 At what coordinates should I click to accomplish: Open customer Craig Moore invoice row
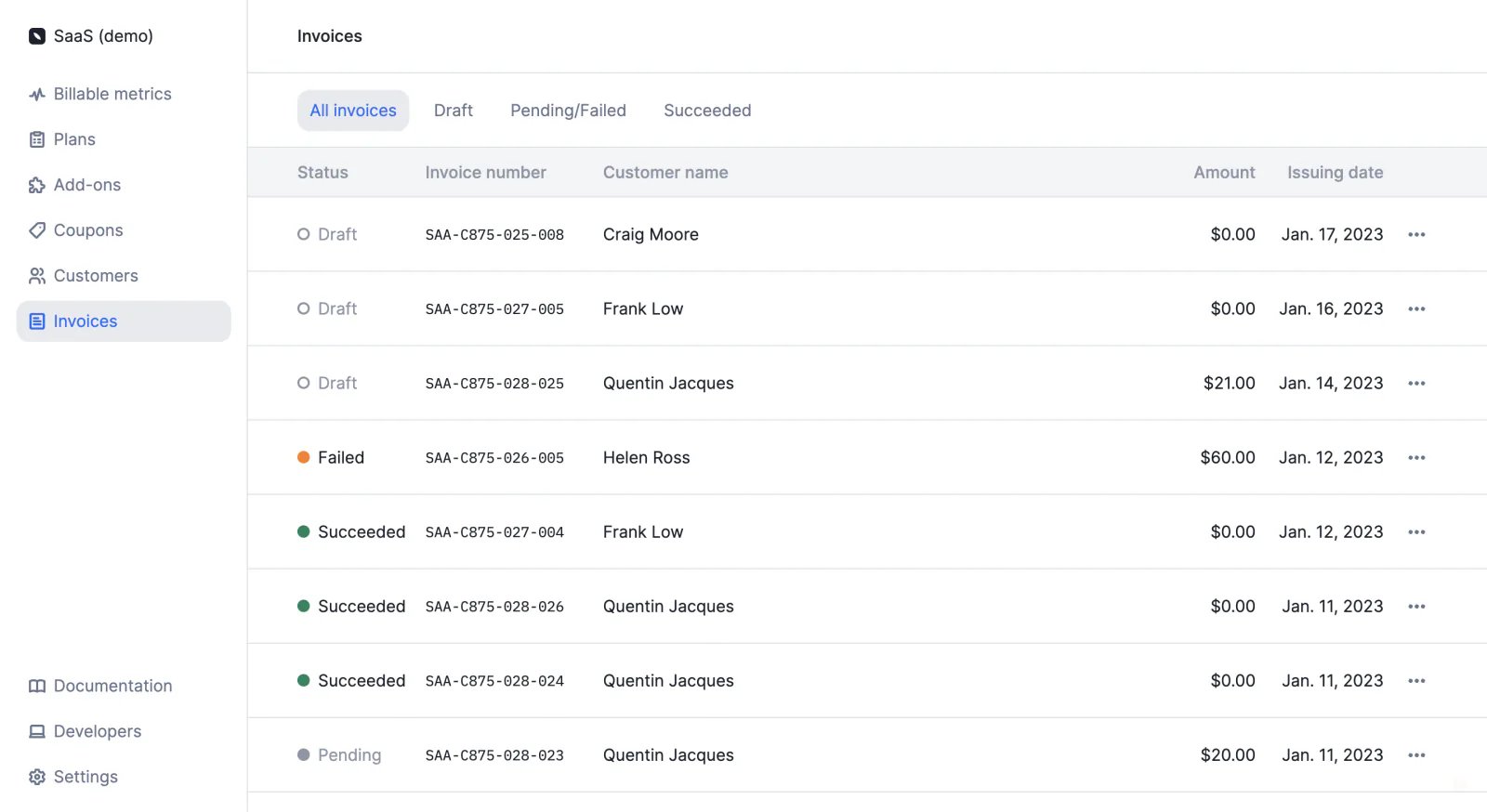867,234
